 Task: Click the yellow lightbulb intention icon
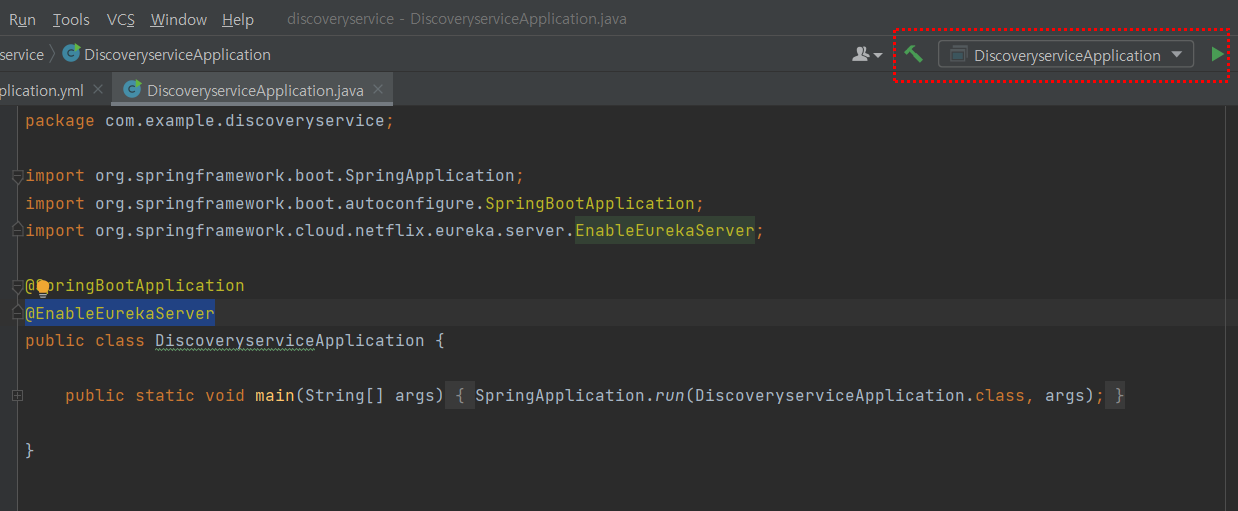pyautogui.click(x=43, y=288)
